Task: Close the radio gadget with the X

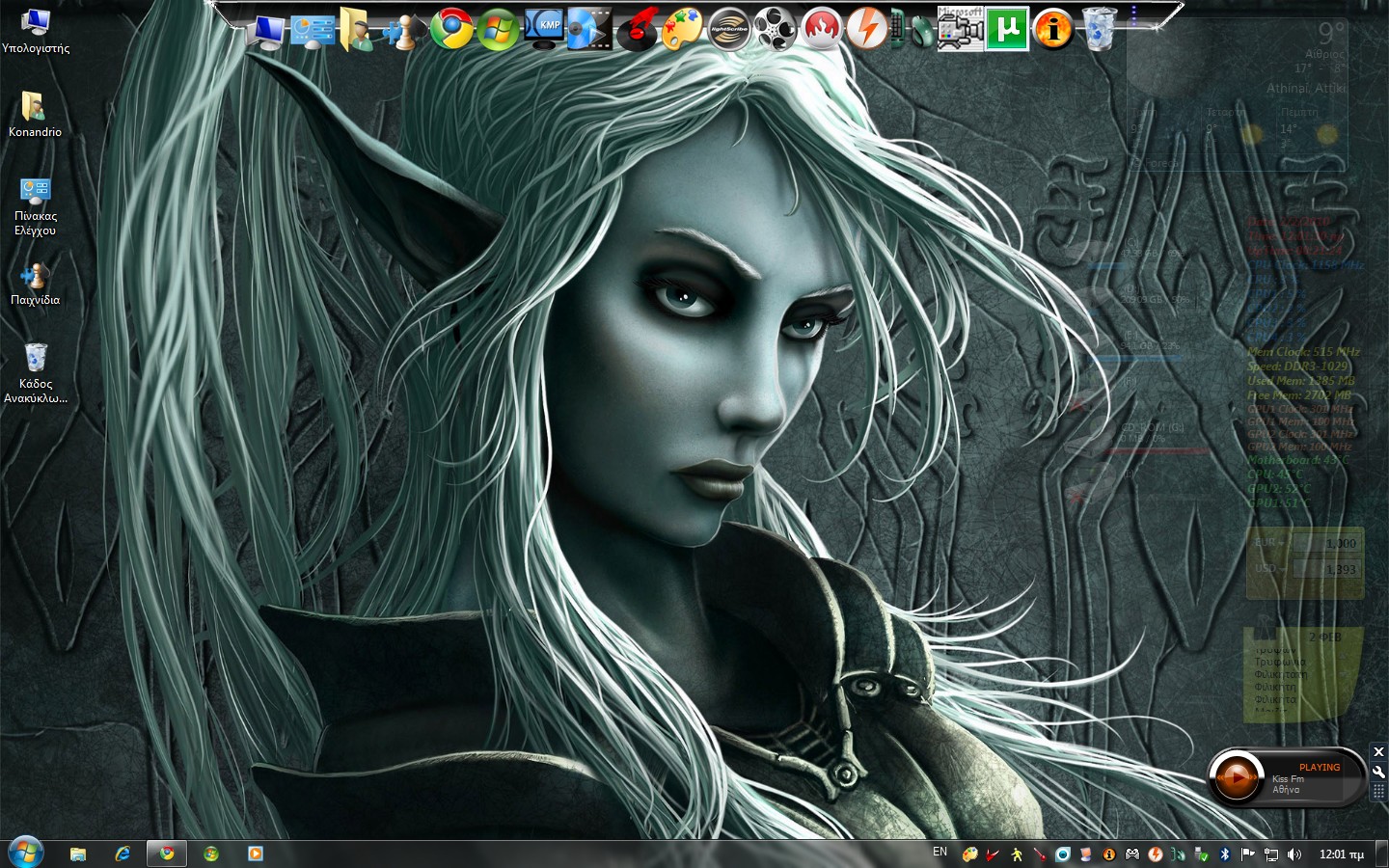Action: click(x=1378, y=752)
